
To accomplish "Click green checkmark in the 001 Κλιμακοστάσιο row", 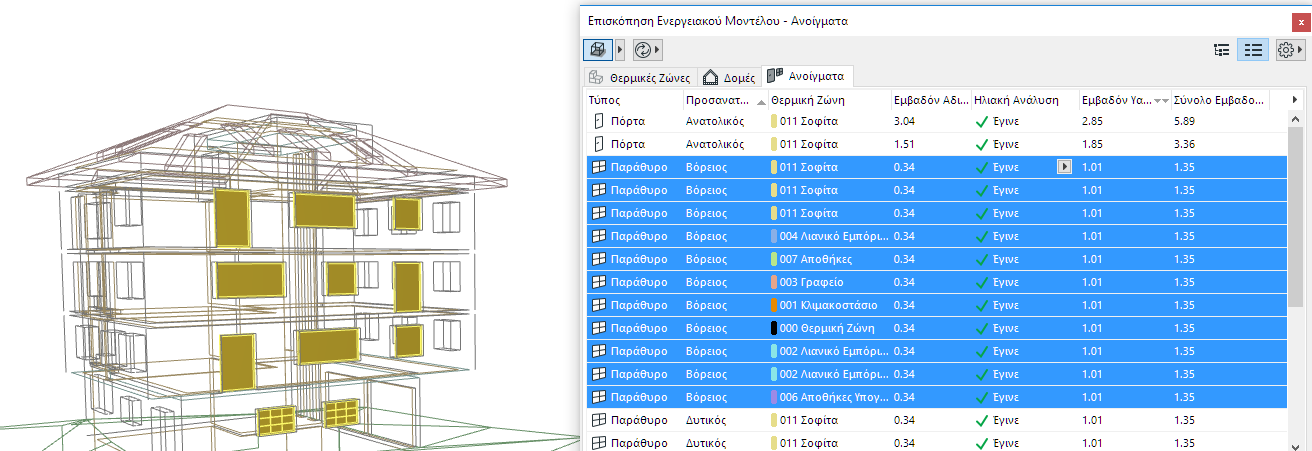I will pos(981,305).
